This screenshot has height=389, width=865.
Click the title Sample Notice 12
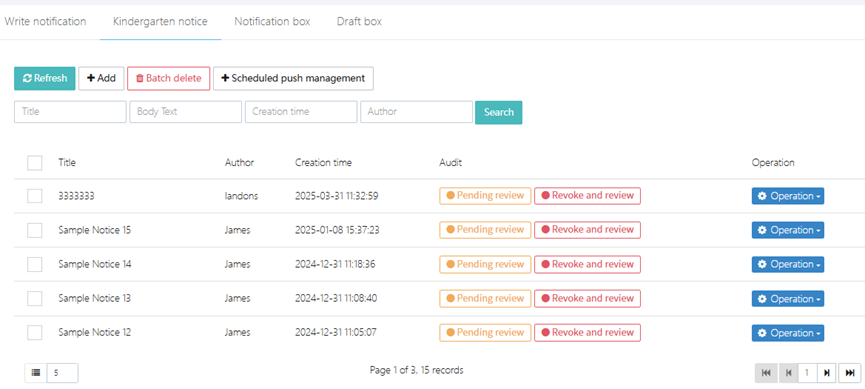click(95, 333)
